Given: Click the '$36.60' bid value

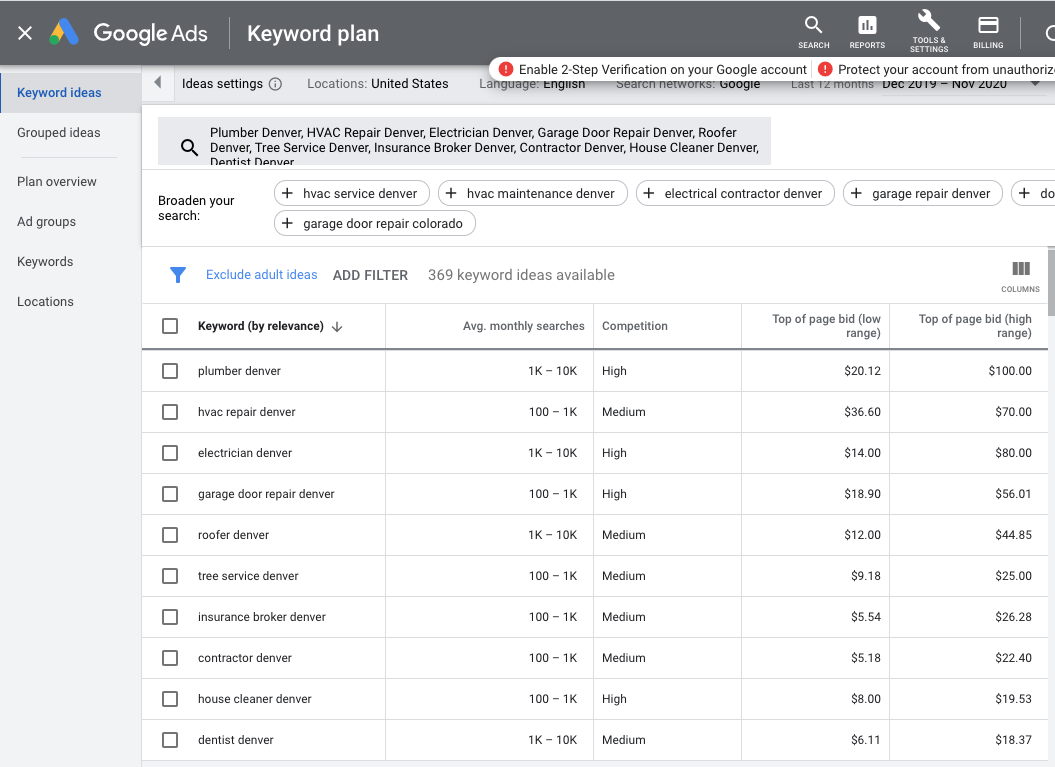Looking at the screenshot, I should 863,412.
